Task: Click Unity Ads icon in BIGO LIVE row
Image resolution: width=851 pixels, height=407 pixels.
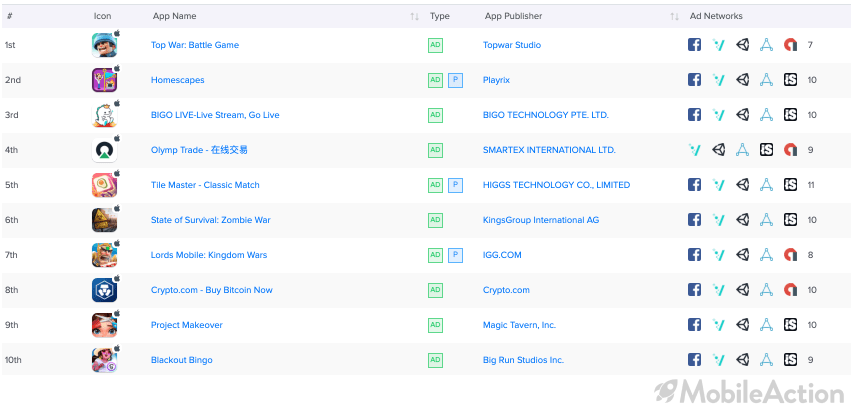Action: 742,115
